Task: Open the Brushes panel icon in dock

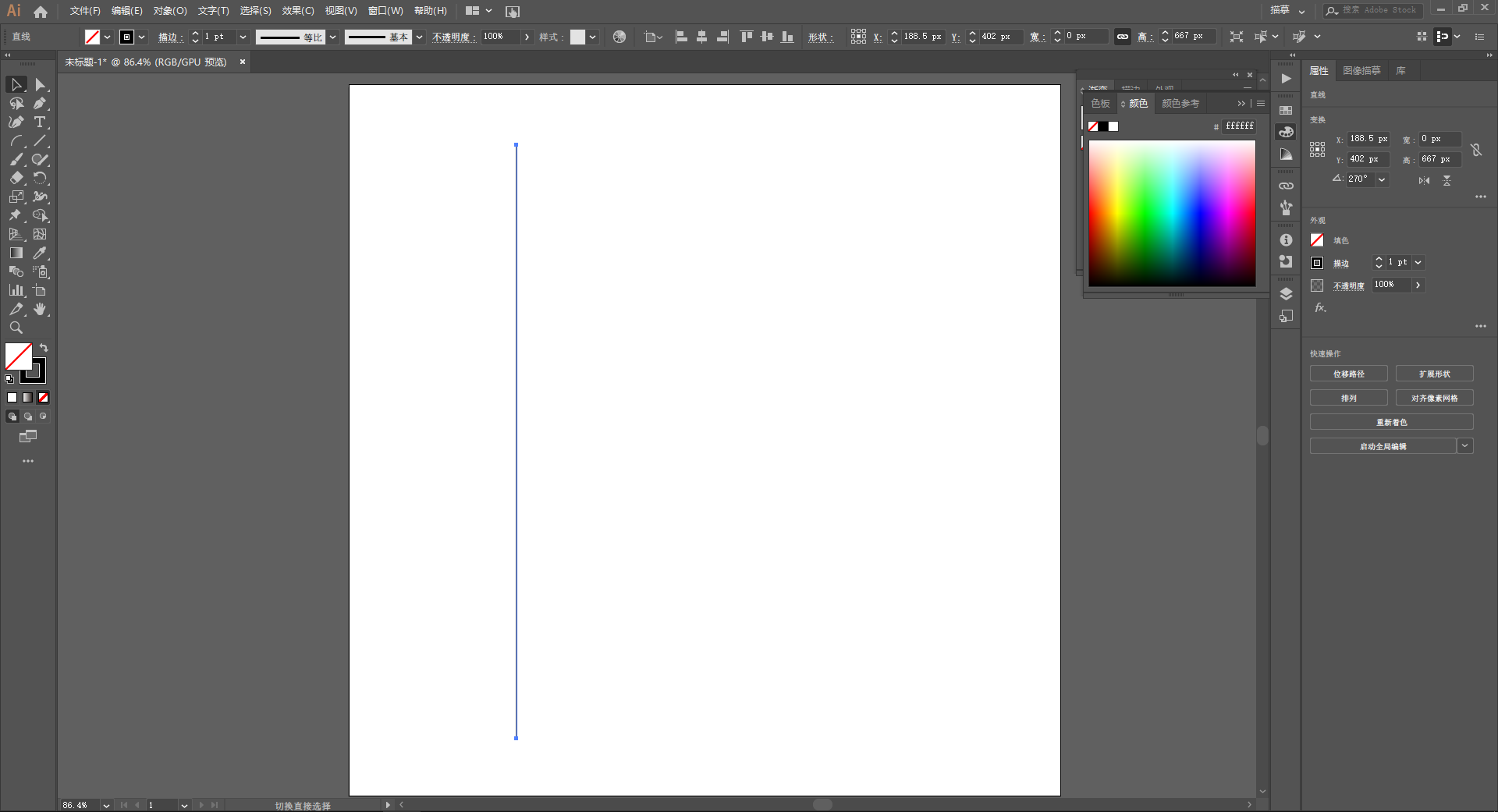Action: click(x=1286, y=207)
